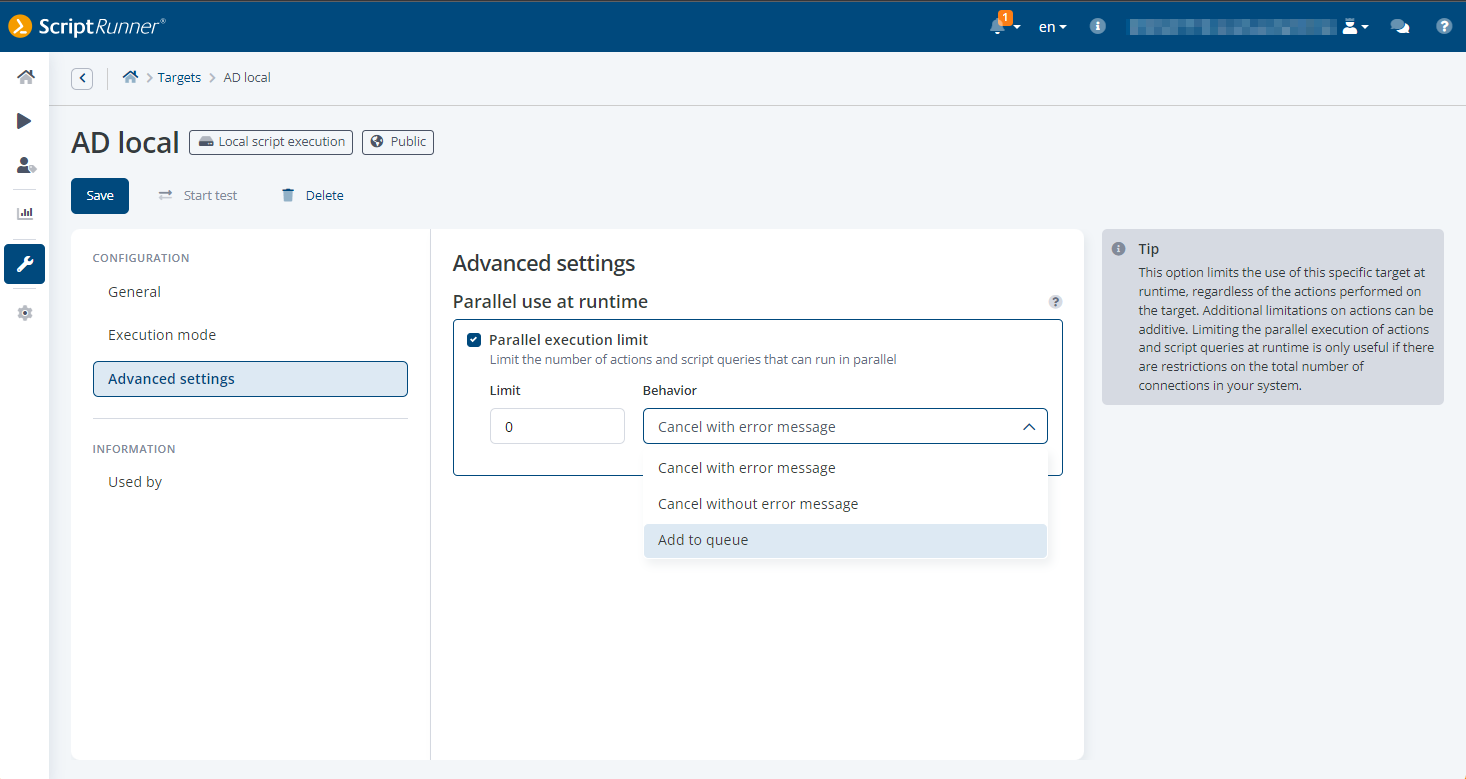Image resolution: width=1466 pixels, height=779 pixels.
Task: Click the Public badge
Action: click(x=398, y=142)
